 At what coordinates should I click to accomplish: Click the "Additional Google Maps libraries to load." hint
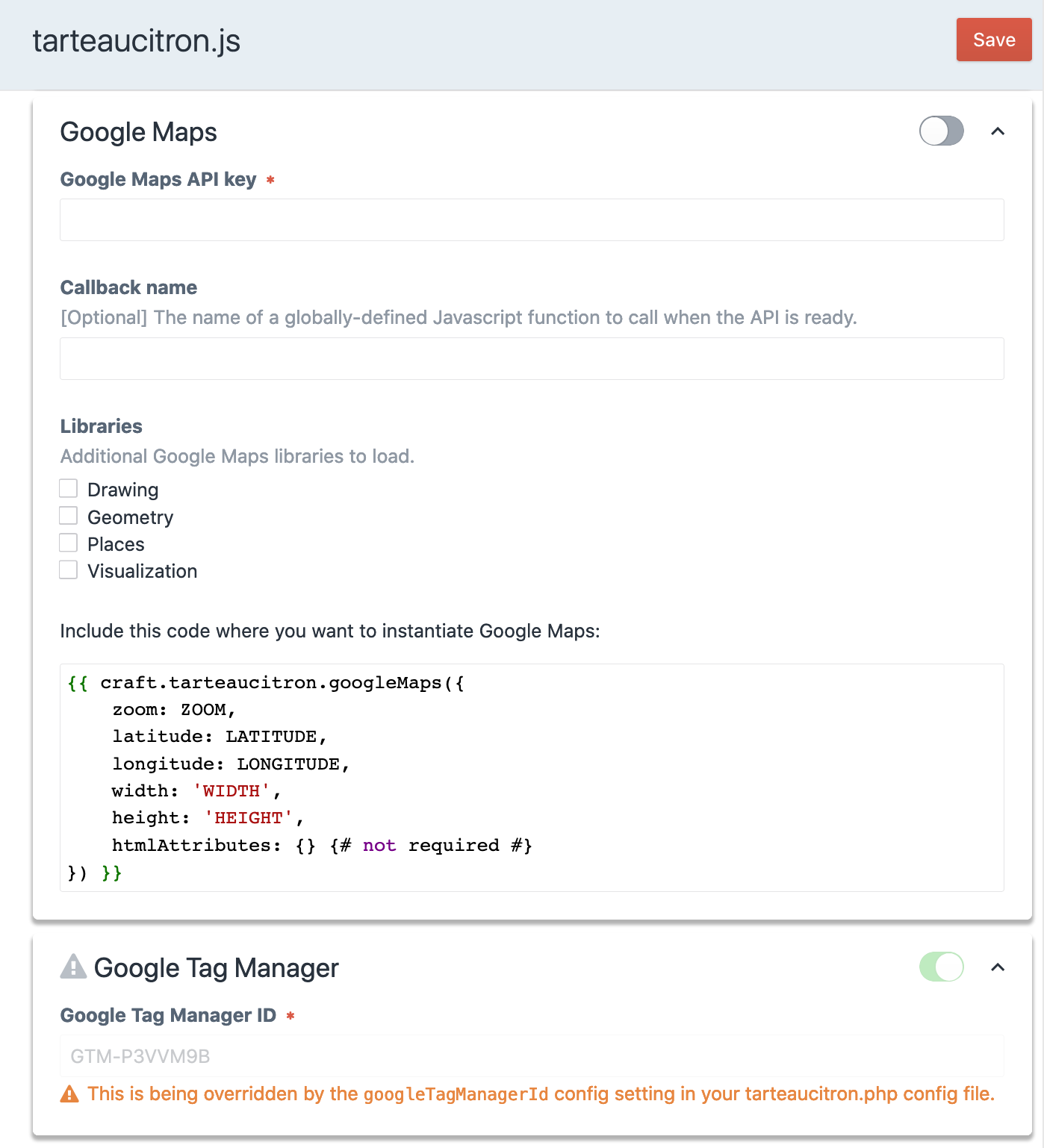237,456
